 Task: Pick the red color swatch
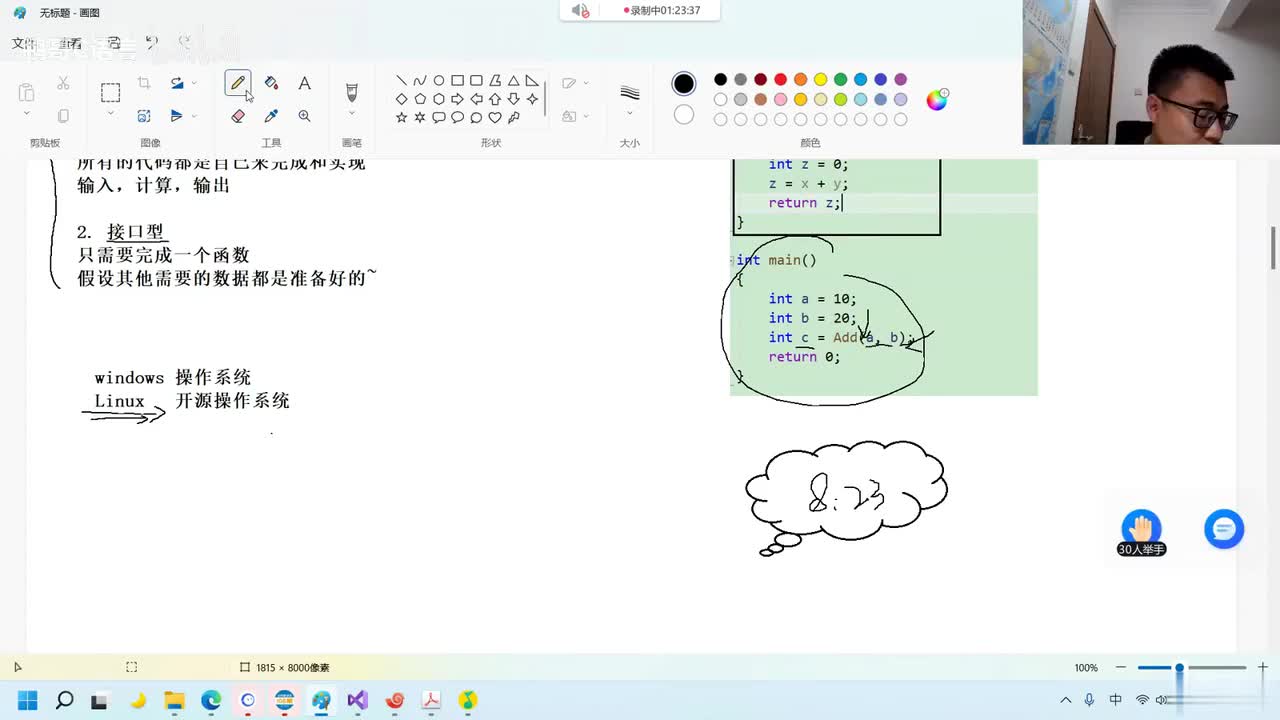(x=780, y=79)
